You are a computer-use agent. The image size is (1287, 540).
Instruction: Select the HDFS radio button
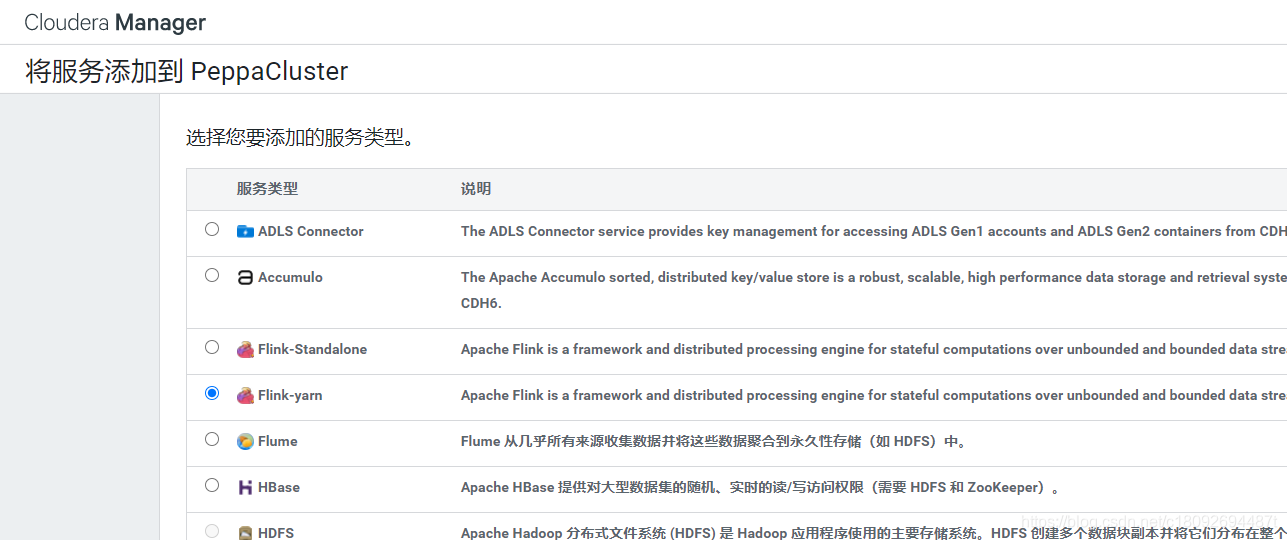click(x=212, y=531)
